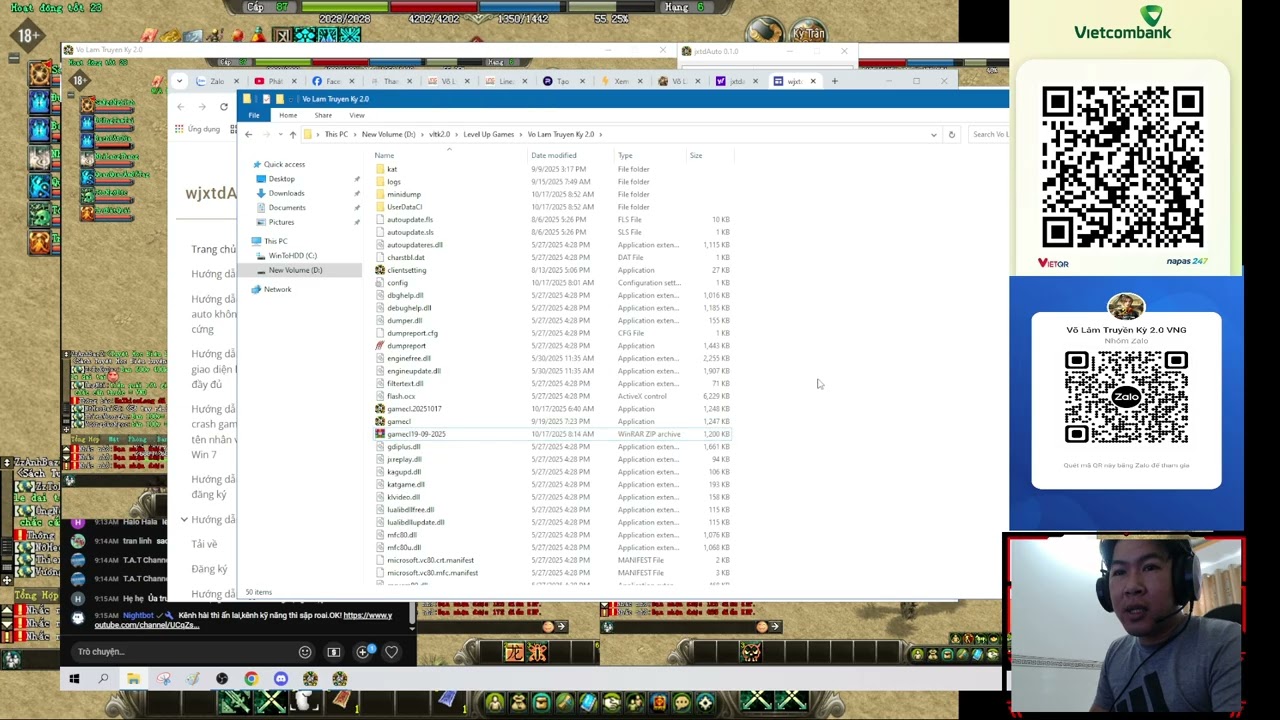Screen dimensions: 1280x720
Task: Go back in the Chrome browser
Action: [181, 107]
